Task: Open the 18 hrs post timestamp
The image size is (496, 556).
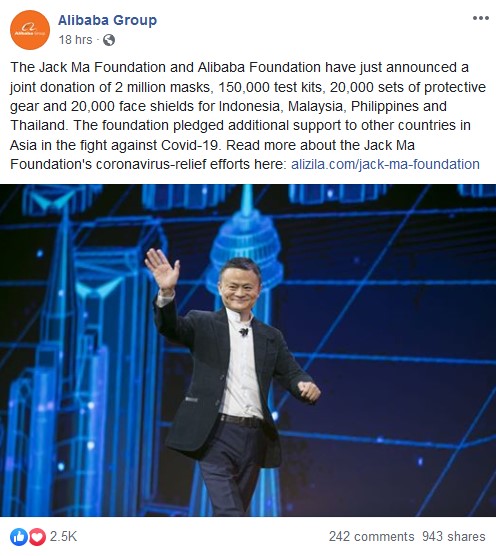Action: [75, 40]
